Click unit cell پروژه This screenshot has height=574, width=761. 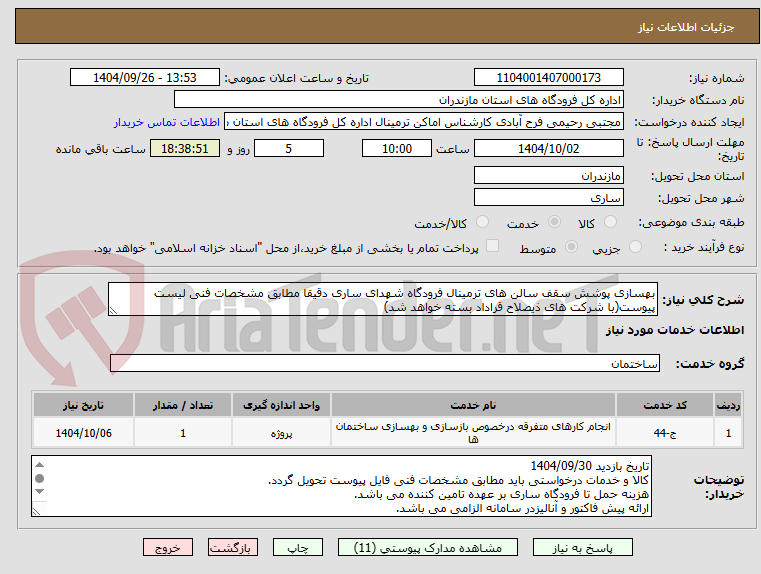(281, 433)
